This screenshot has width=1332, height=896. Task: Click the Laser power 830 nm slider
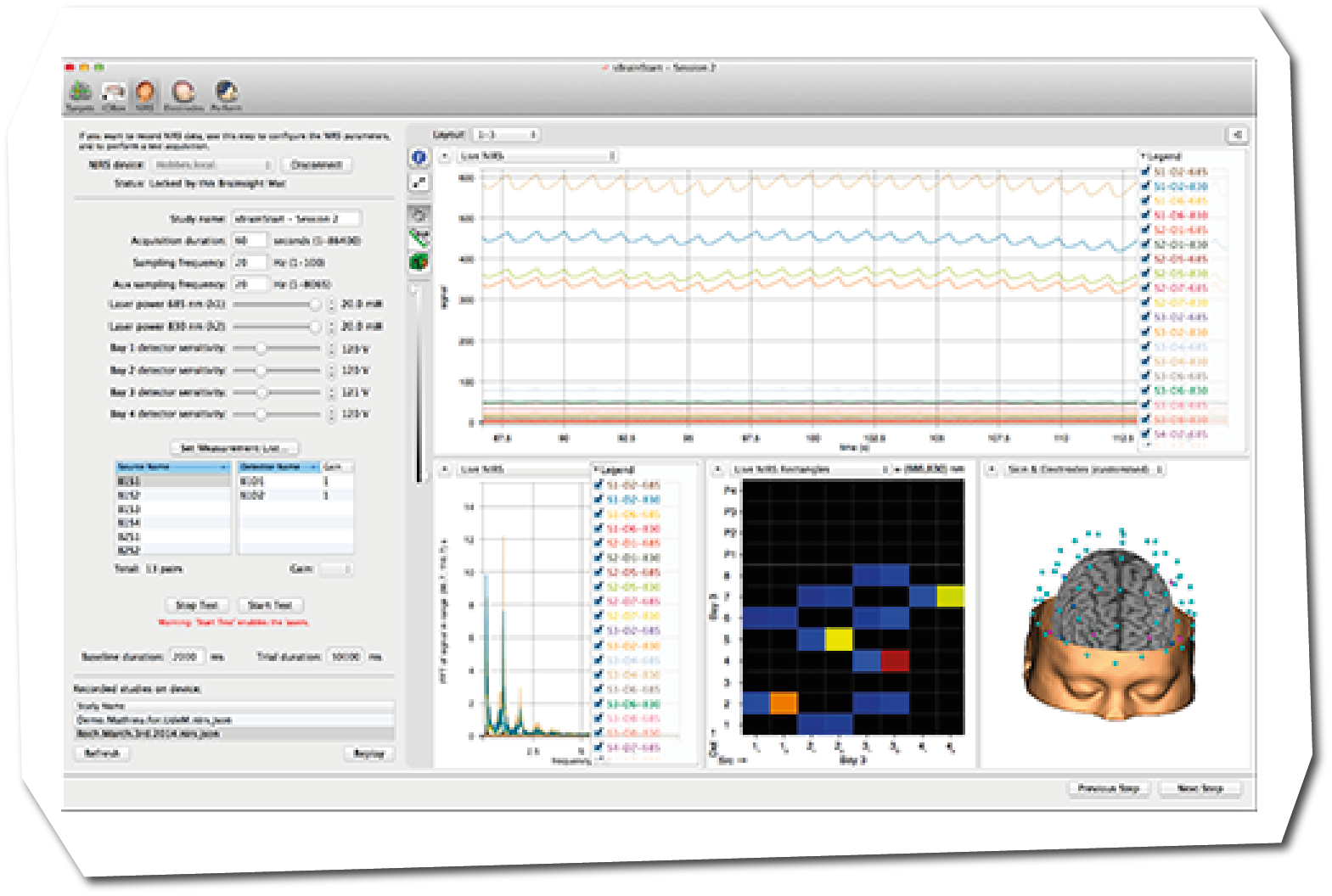pos(278,326)
